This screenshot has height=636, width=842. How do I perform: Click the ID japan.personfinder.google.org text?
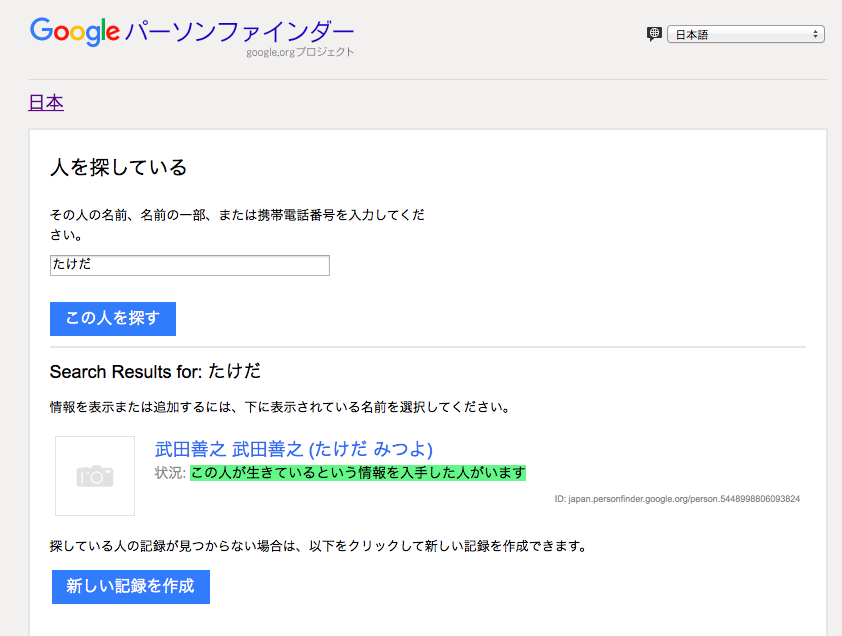(677, 499)
